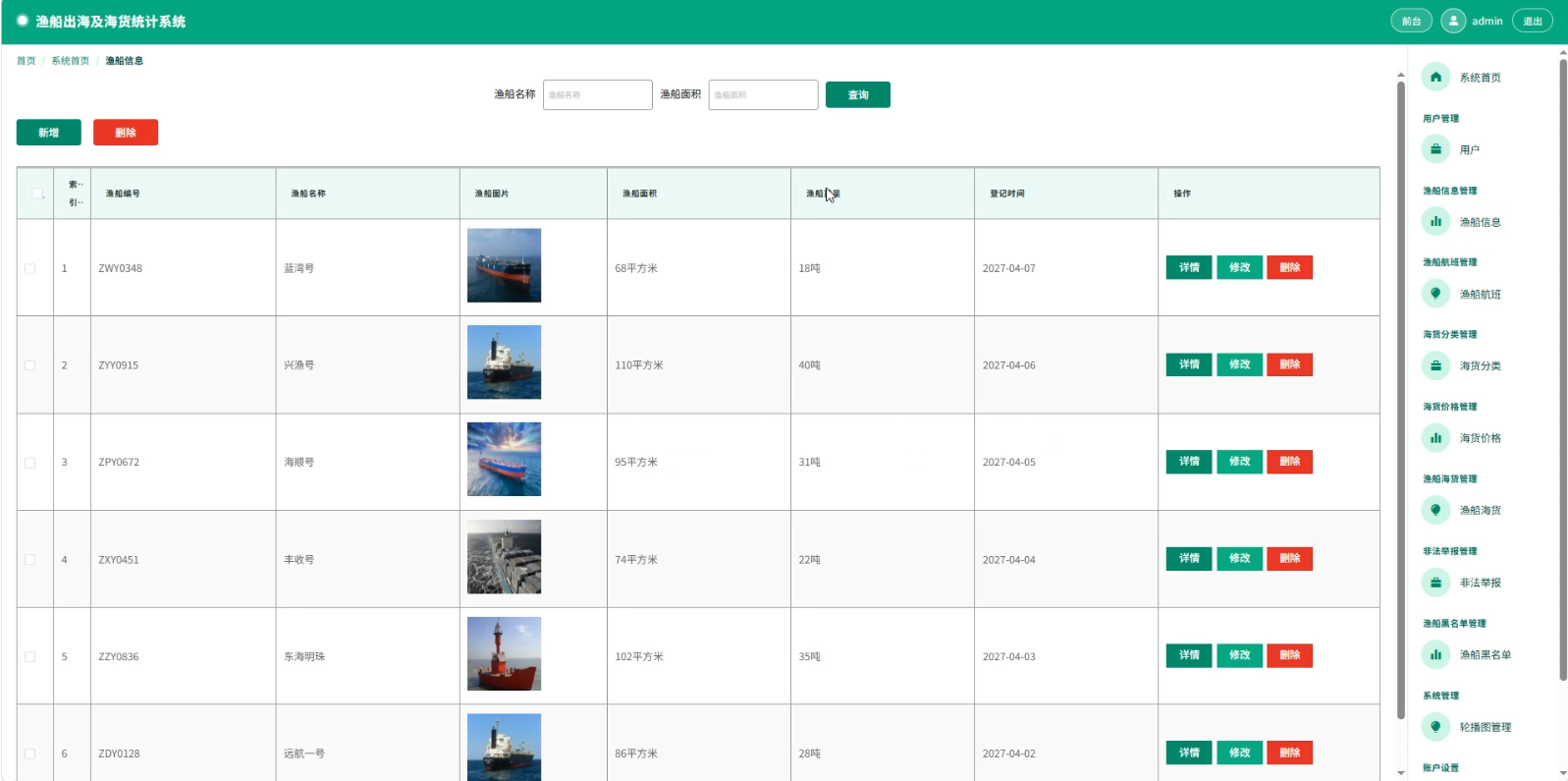Click the sidebar vertical scrollbar
Screen dimensions: 1568x781
tap(1563, 368)
